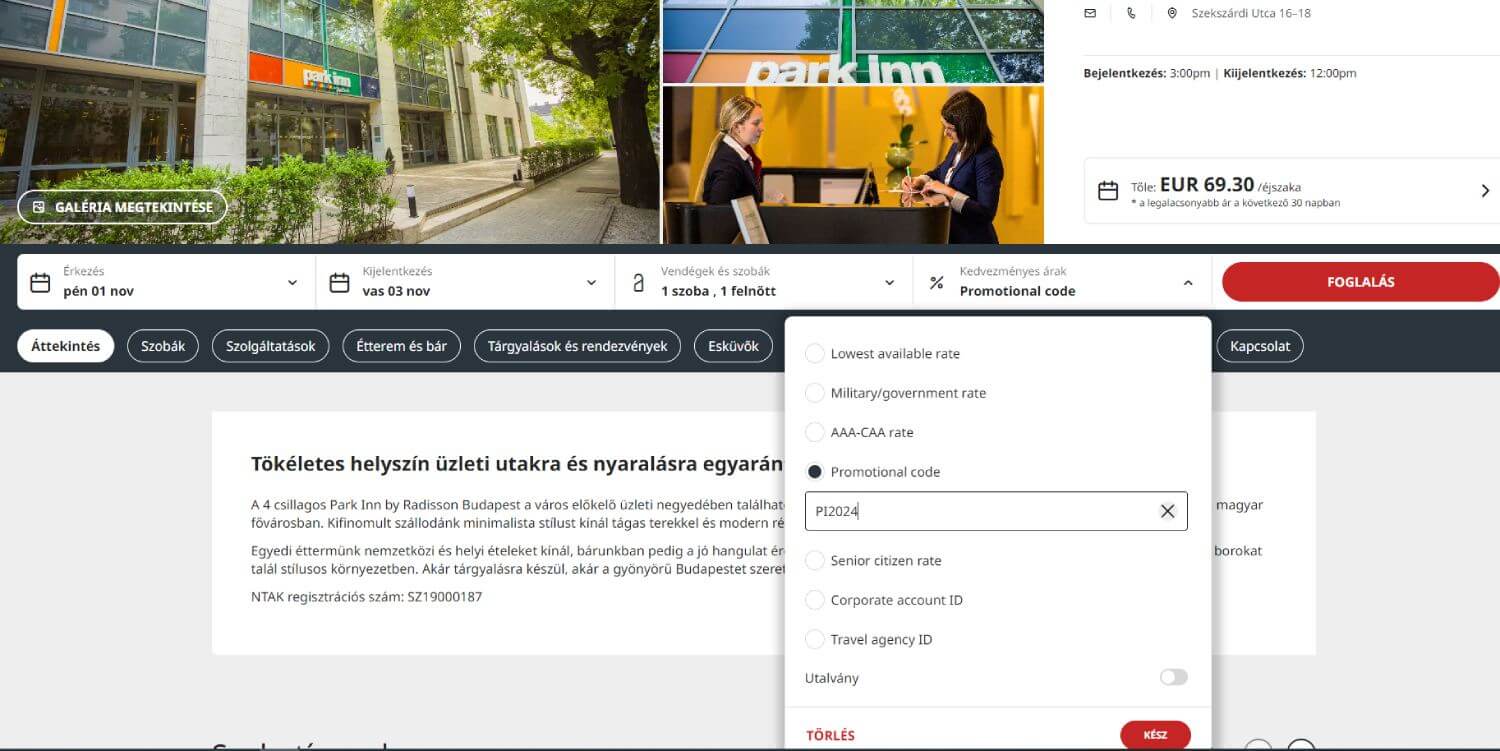Open the Esküvők tab
Viewport: 1500px width, 751px height.
click(734, 346)
